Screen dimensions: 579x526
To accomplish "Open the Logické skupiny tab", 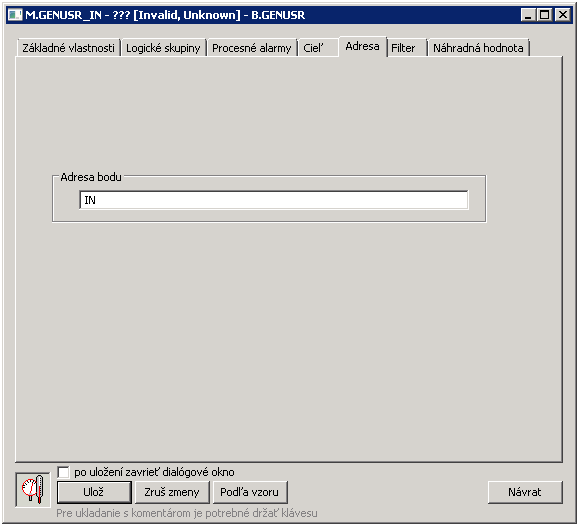I will pyautogui.click(x=163, y=48).
